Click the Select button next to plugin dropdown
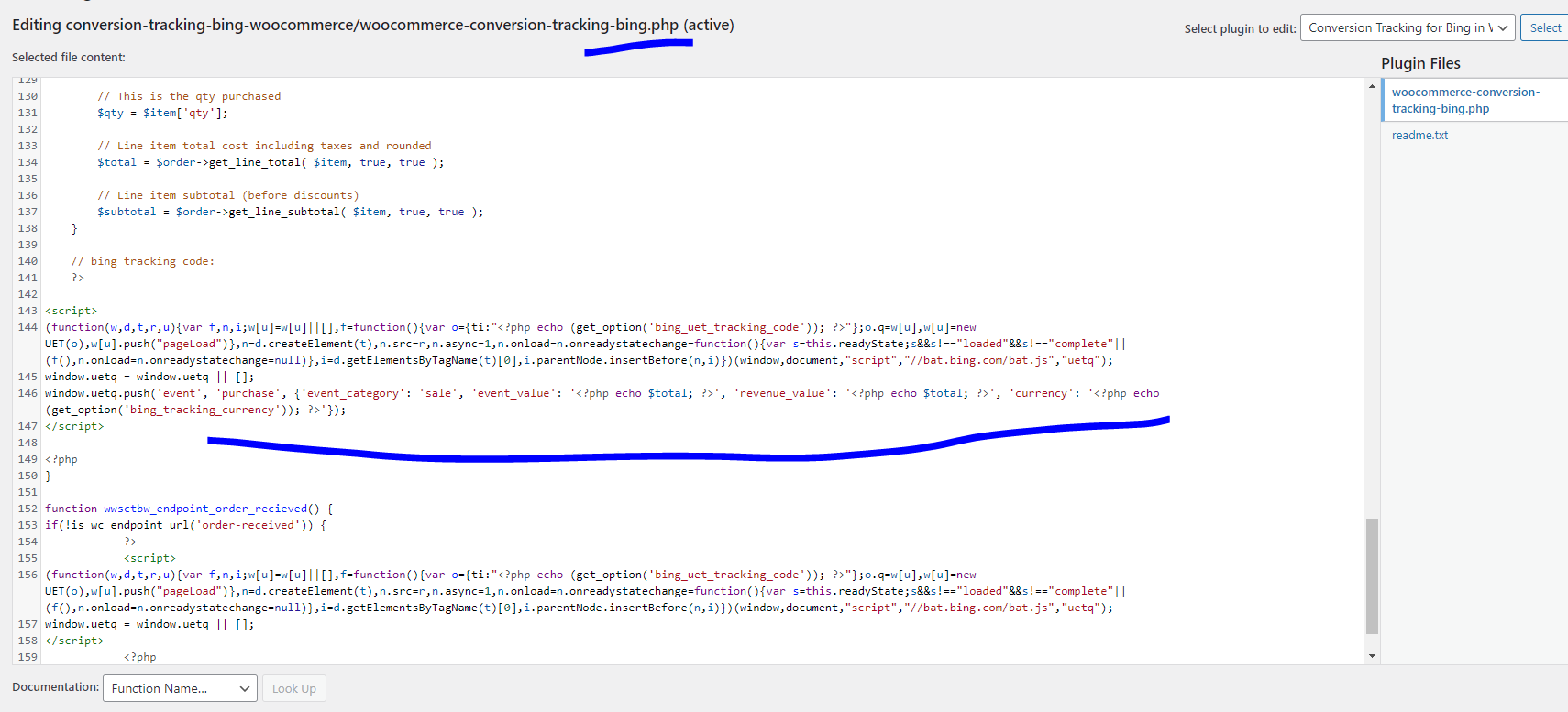 point(1545,27)
